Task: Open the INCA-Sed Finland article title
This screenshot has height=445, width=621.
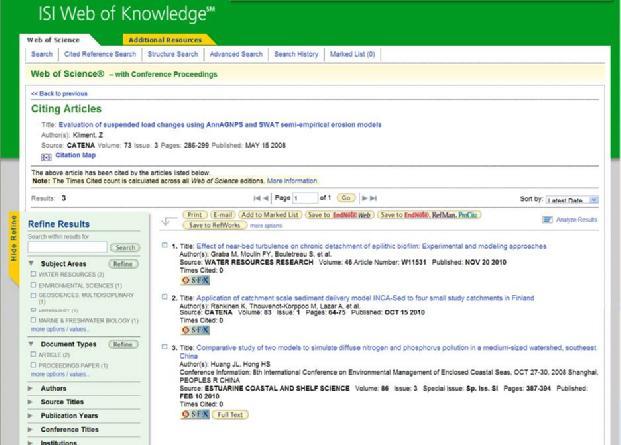Action: 365,298
